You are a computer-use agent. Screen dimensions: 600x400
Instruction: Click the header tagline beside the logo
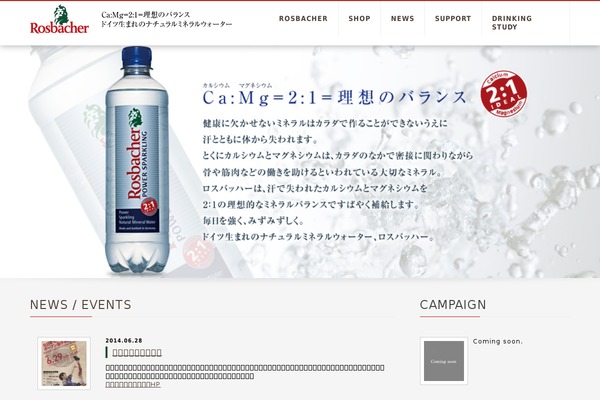[166, 19]
